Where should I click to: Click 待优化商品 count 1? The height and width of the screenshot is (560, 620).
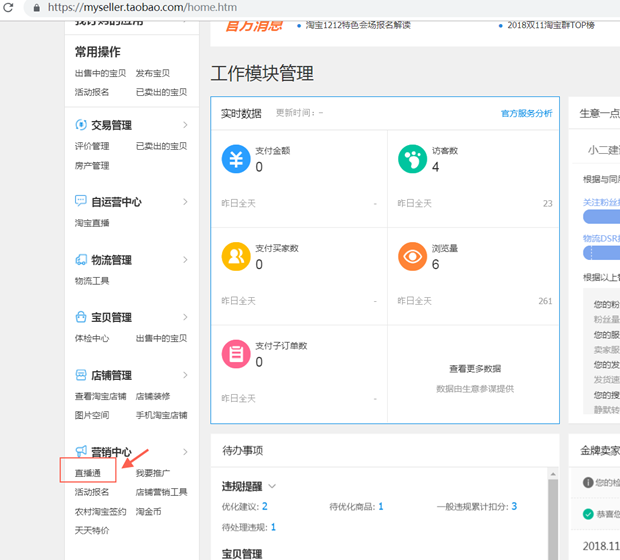381,506
